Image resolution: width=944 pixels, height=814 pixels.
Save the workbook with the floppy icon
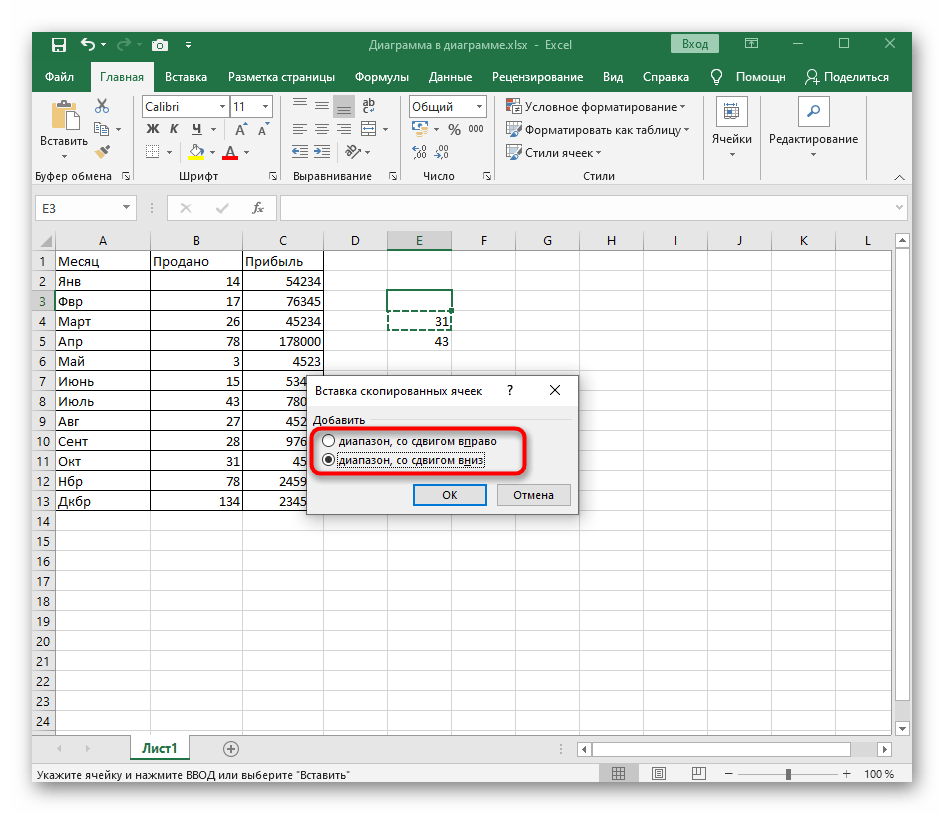[x=59, y=45]
